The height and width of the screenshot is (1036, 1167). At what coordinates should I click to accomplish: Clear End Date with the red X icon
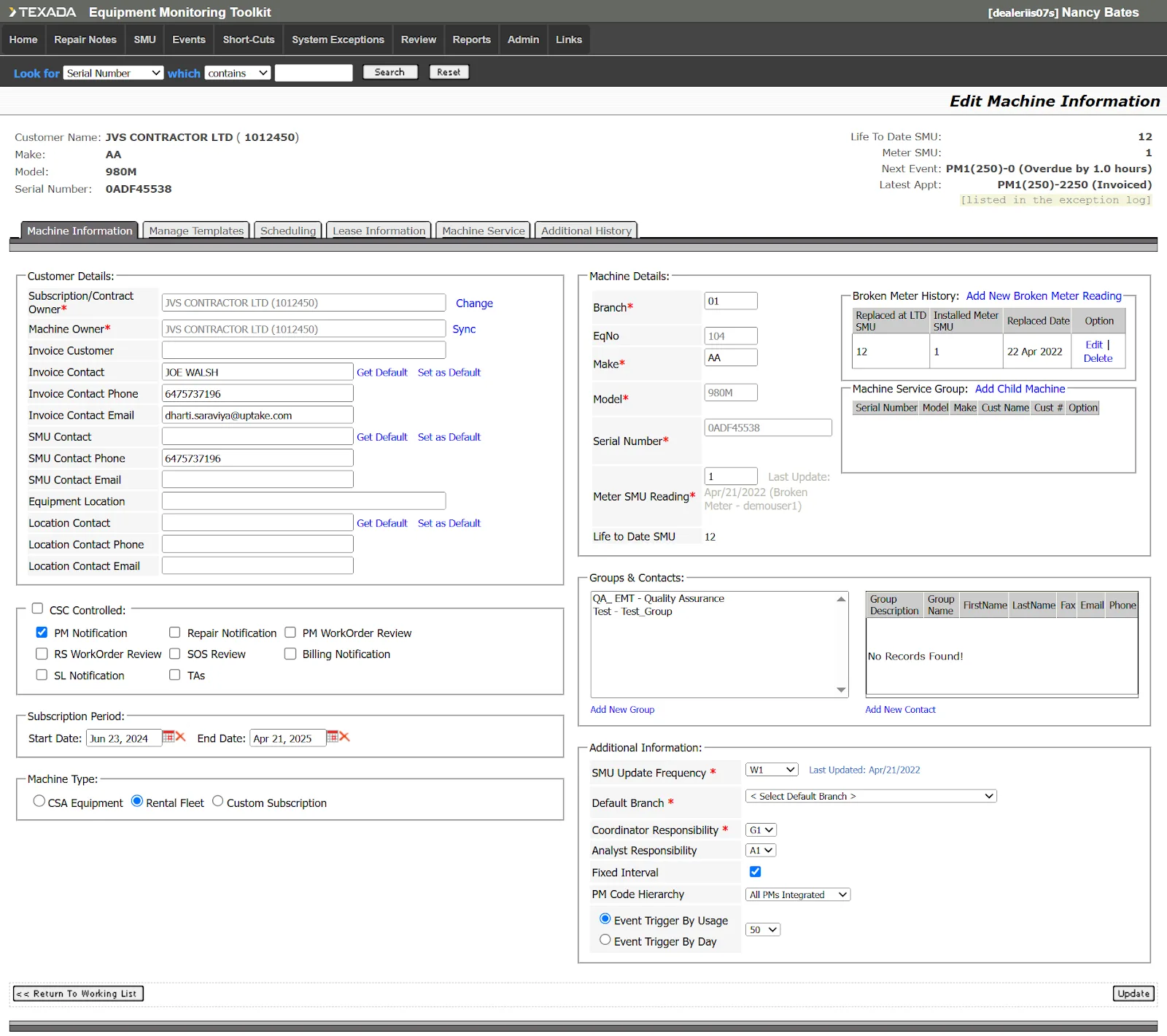pyautogui.click(x=345, y=737)
